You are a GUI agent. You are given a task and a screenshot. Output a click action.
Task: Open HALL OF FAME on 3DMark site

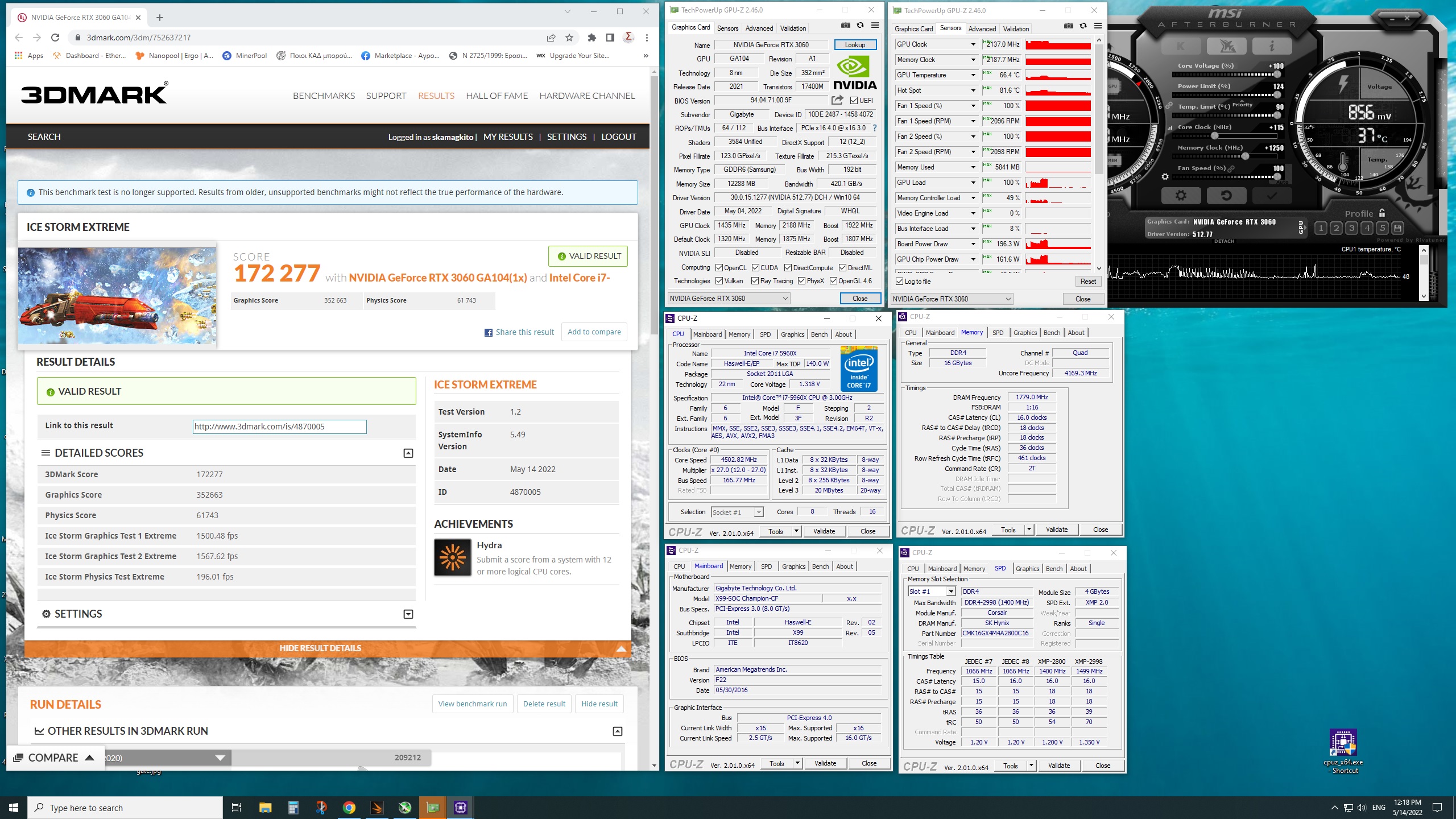(497, 96)
